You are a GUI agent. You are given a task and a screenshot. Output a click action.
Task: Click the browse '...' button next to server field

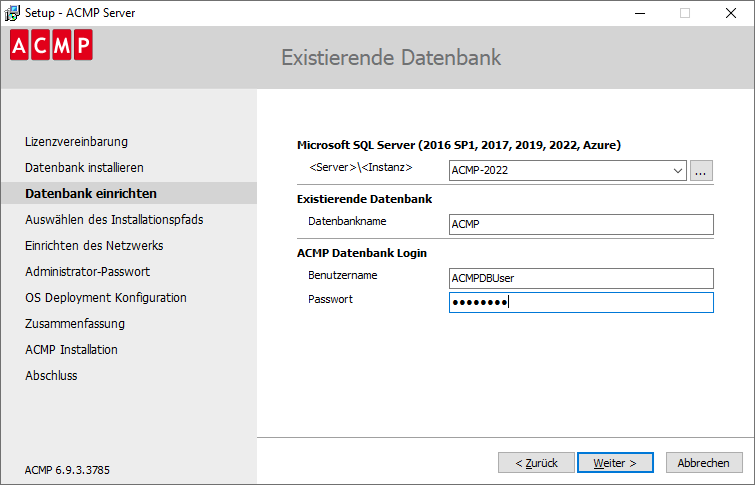[701, 170]
